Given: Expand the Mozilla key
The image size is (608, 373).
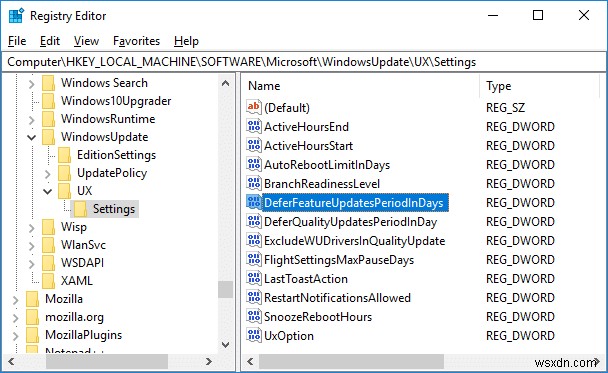Looking at the screenshot, I should point(16,300).
